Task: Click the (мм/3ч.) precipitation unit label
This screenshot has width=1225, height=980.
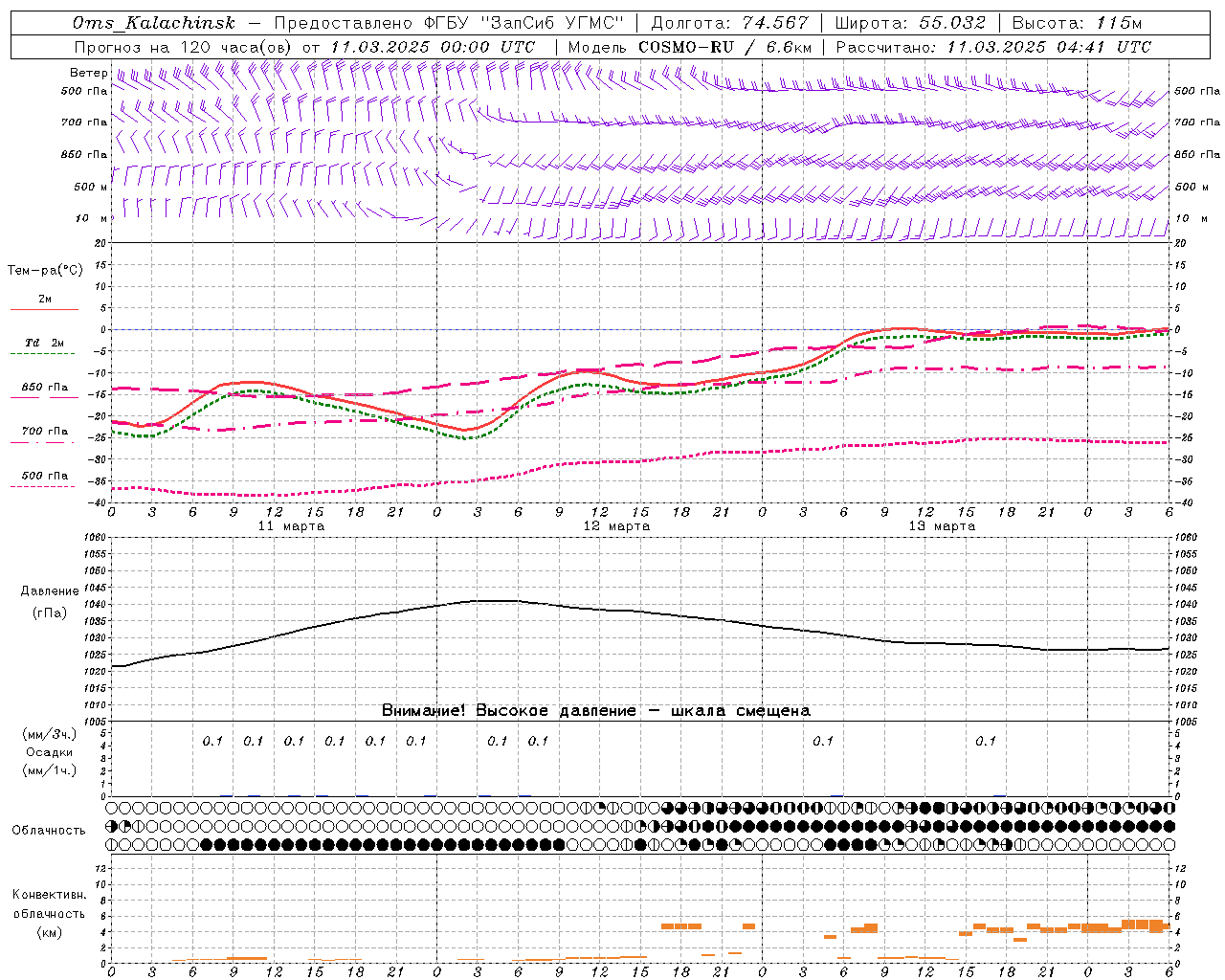Action: tap(49, 734)
